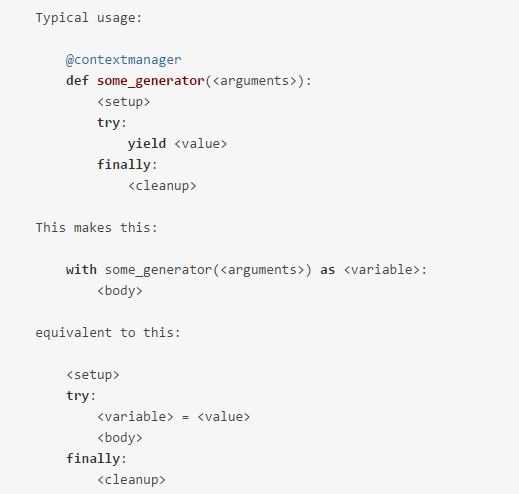Click 'This makes this:' text line
This screenshot has width=519, height=494.
[x=96, y=228]
